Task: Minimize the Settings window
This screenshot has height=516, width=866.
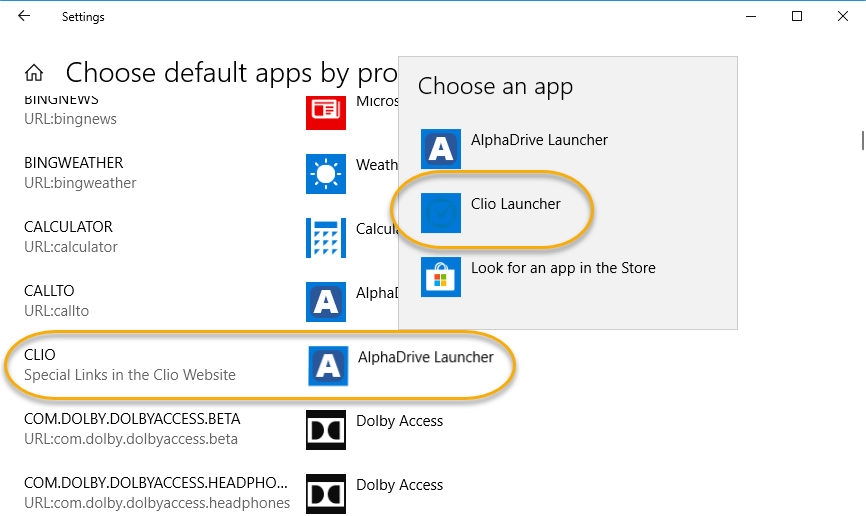Action: coord(751,16)
